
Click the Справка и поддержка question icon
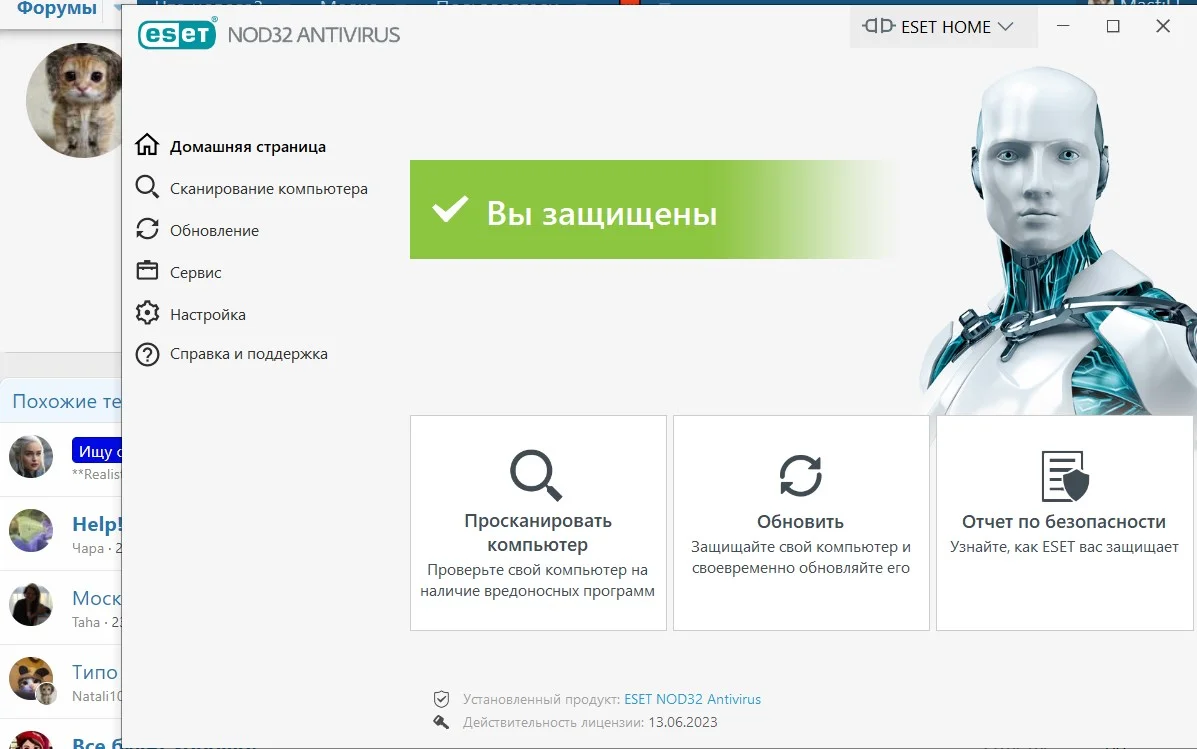pos(147,354)
